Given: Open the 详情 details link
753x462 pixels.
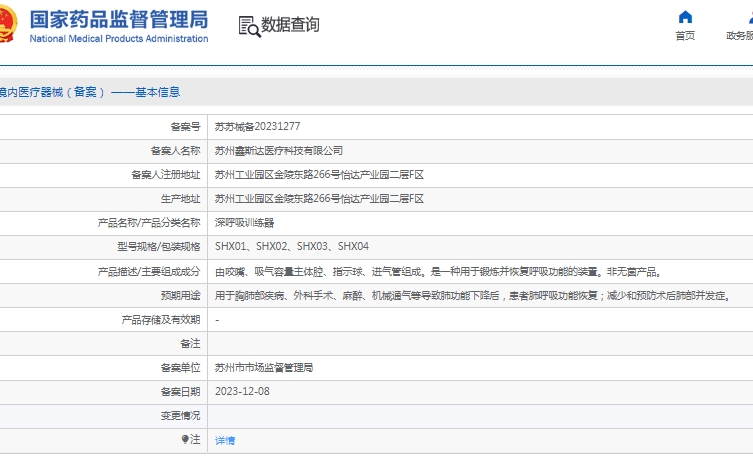Looking at the screenshot, I should (225, 440).
